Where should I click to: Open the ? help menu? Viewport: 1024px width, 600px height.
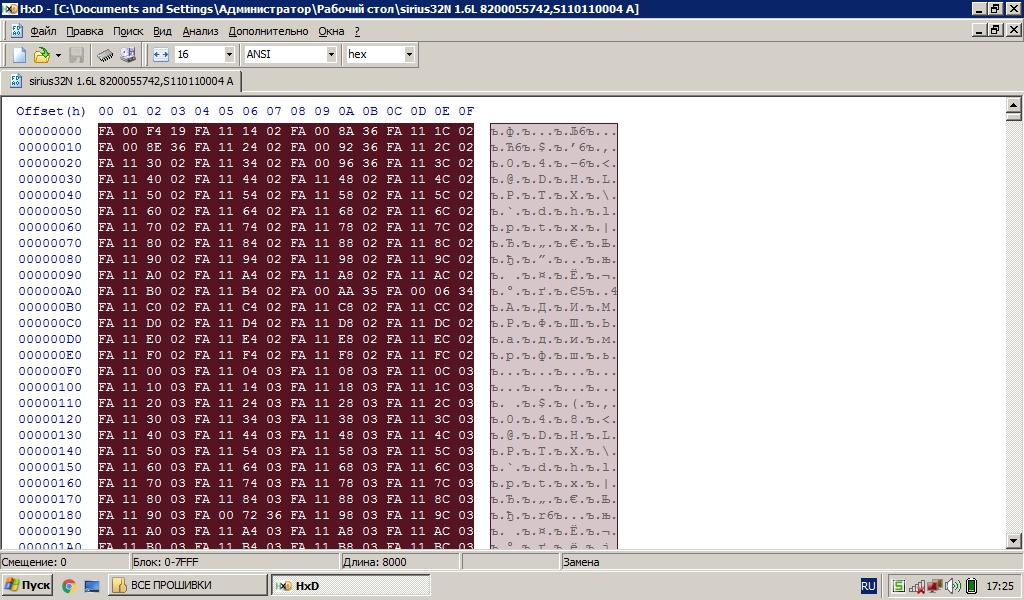click(x=357, y=31)
